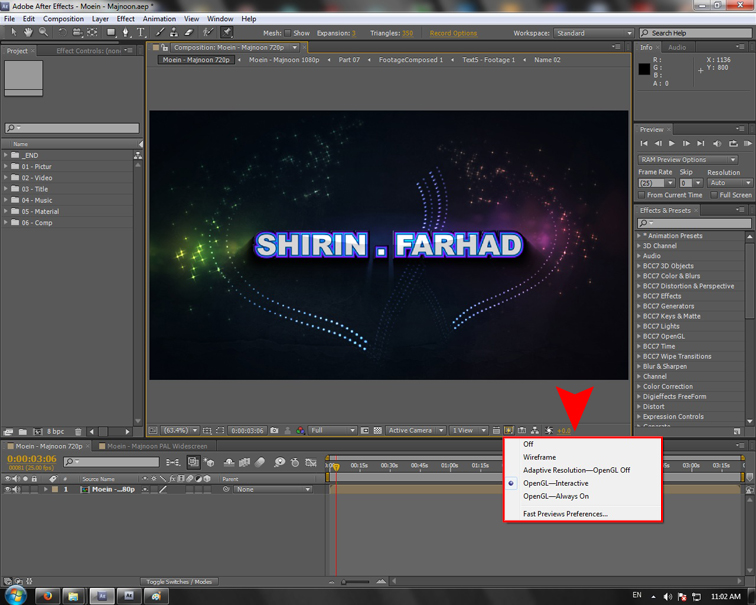Toggle transparency grid checkerboard icon
The width and height of the screenshot is (756, 605).
[378, 430]
